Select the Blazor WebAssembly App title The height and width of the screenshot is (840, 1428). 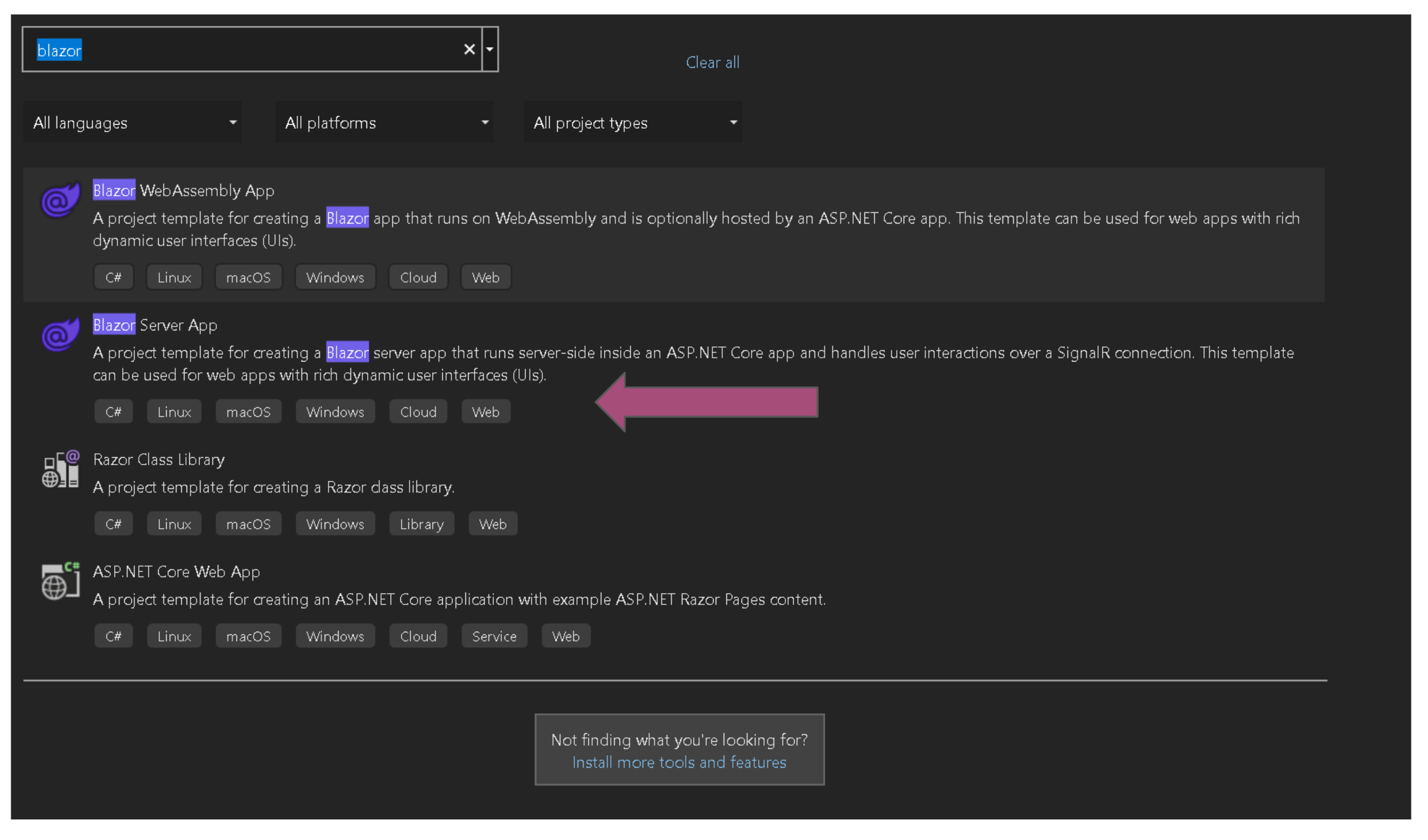click(x=183, y=190)
